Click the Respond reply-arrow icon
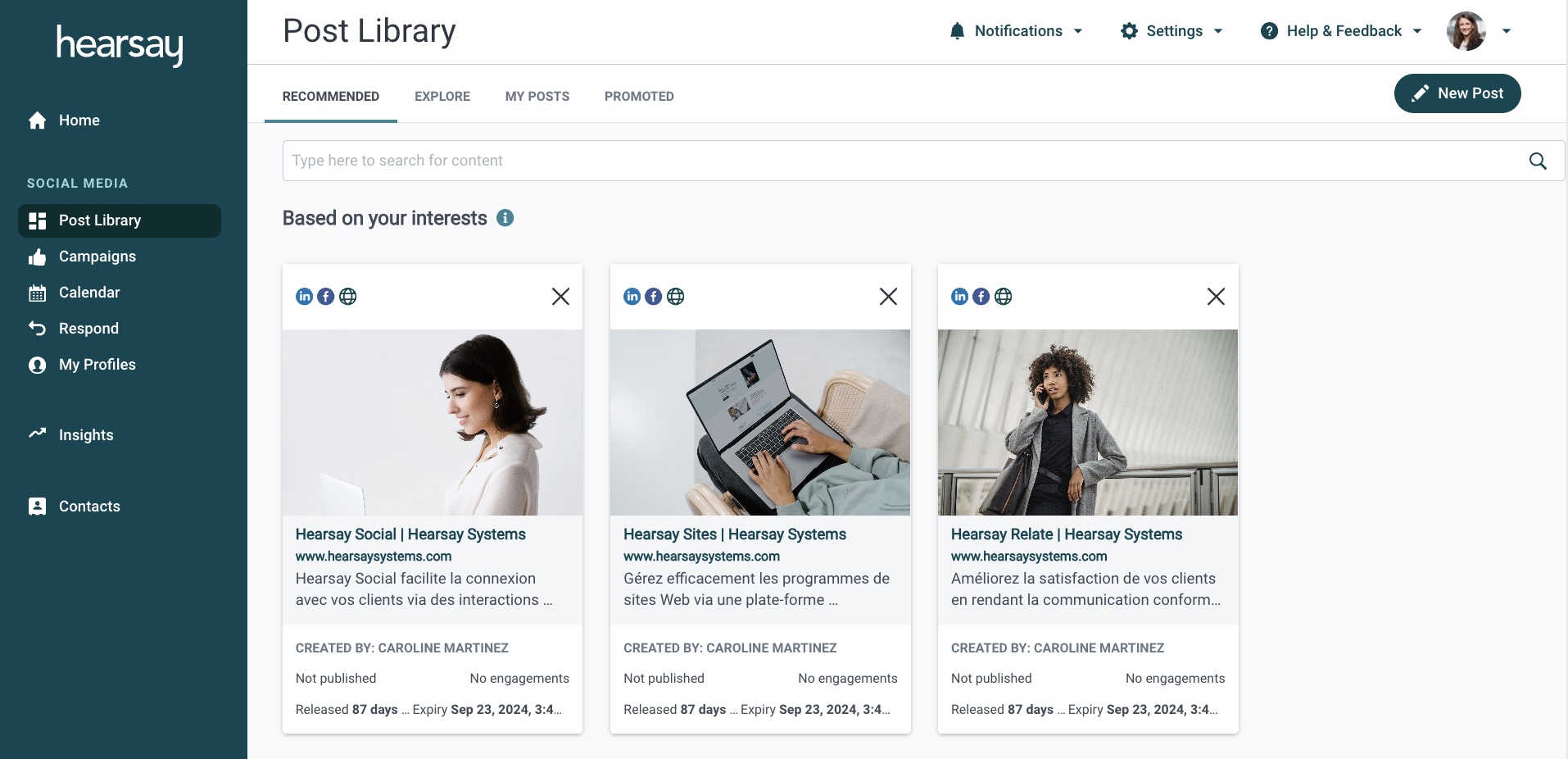The height and width of the screenshot is (759, 1568). pos(37,329)
